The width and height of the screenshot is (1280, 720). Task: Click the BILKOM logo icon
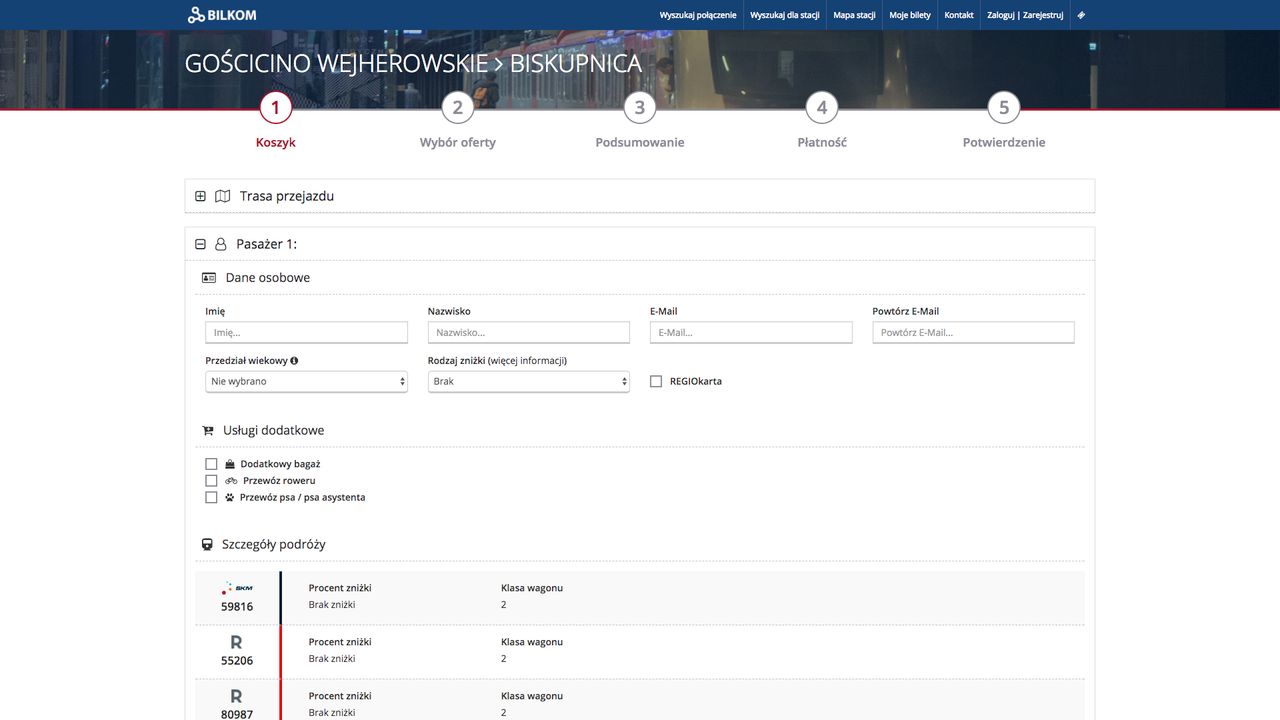tap(196, 15)
